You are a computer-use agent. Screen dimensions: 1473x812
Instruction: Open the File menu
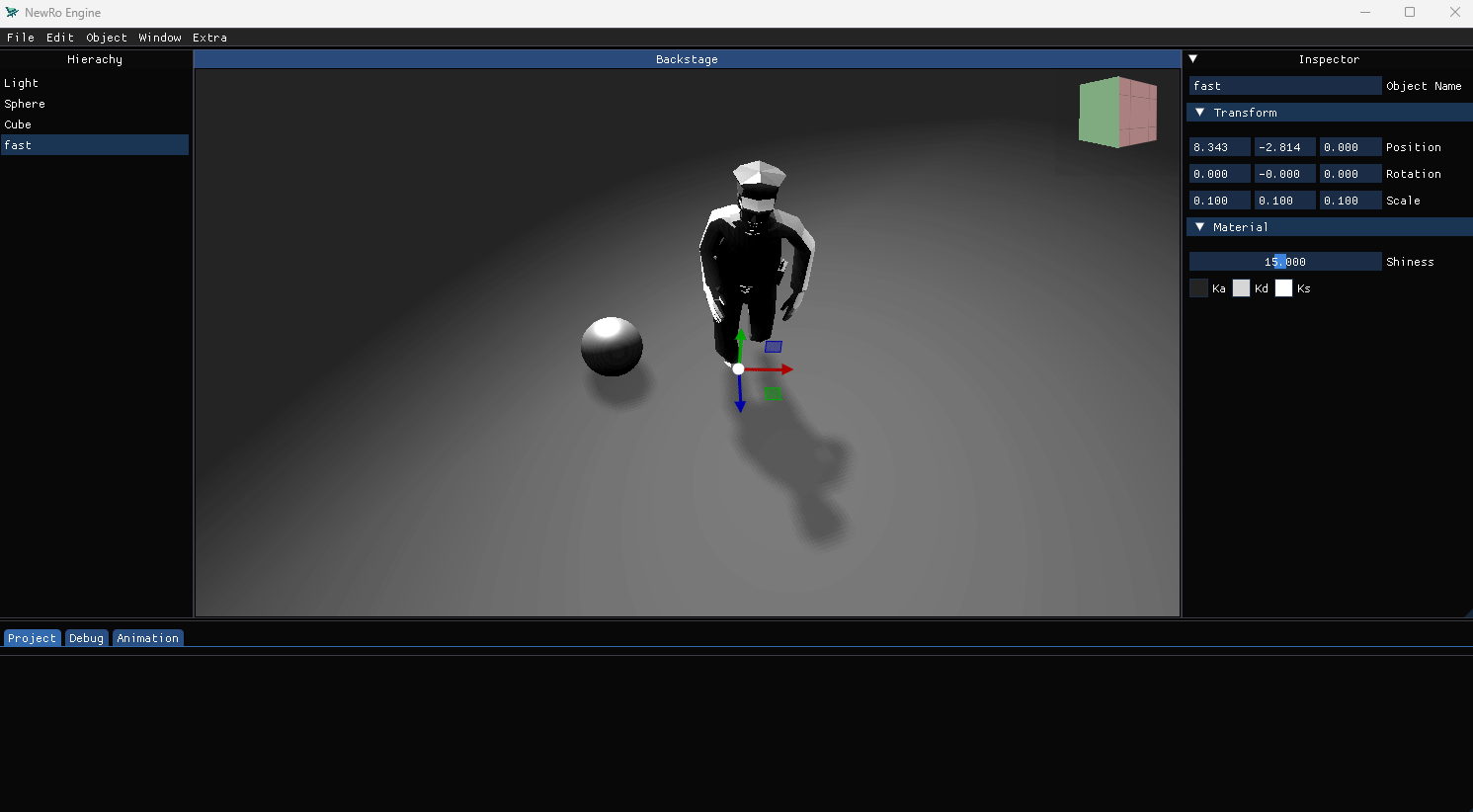20,38
